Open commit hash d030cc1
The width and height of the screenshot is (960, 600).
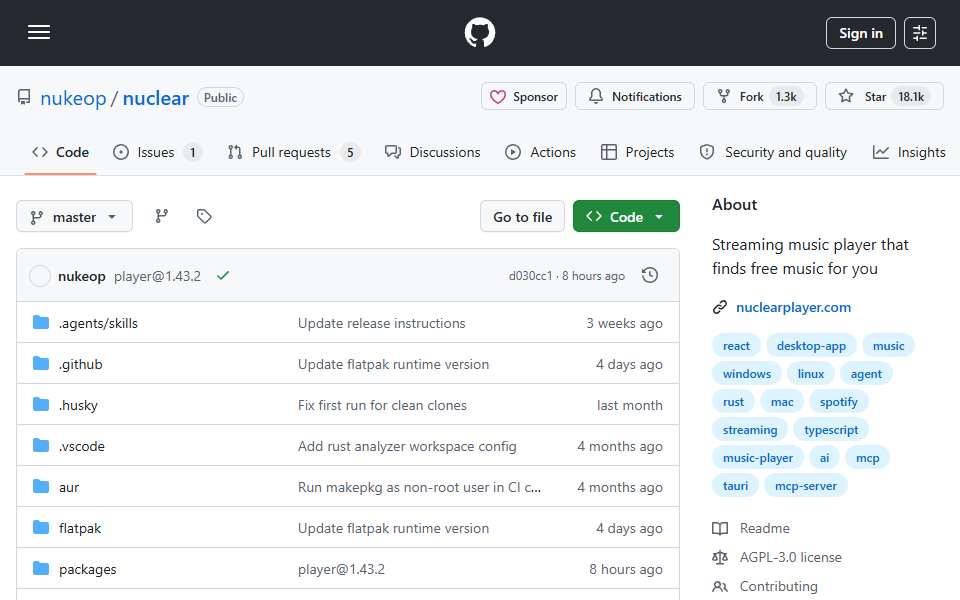coord(530,276)
